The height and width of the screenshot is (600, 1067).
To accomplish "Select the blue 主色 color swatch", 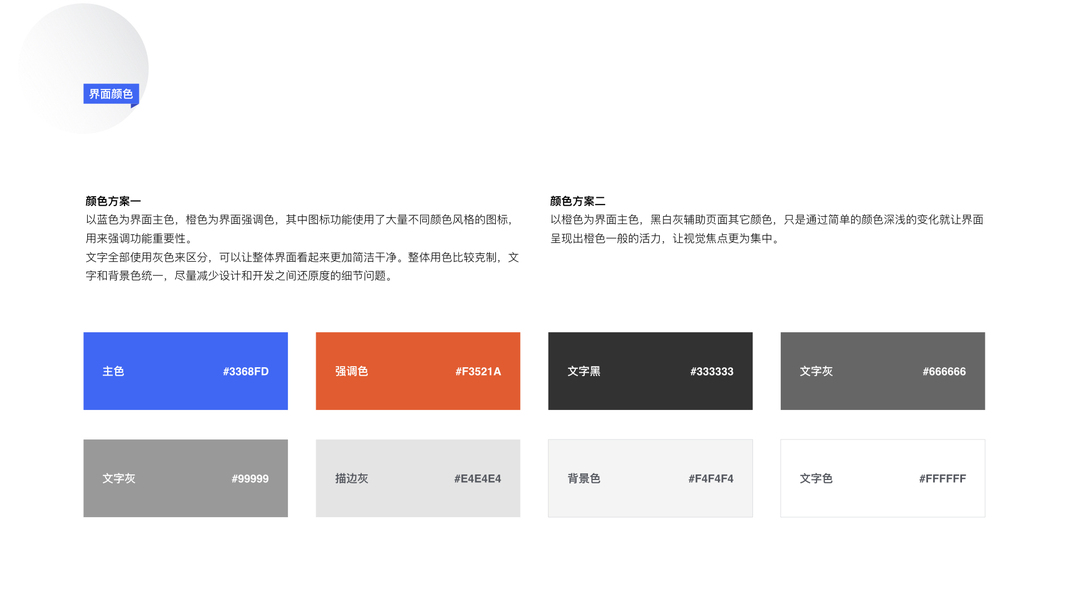I will coord(186,371).
